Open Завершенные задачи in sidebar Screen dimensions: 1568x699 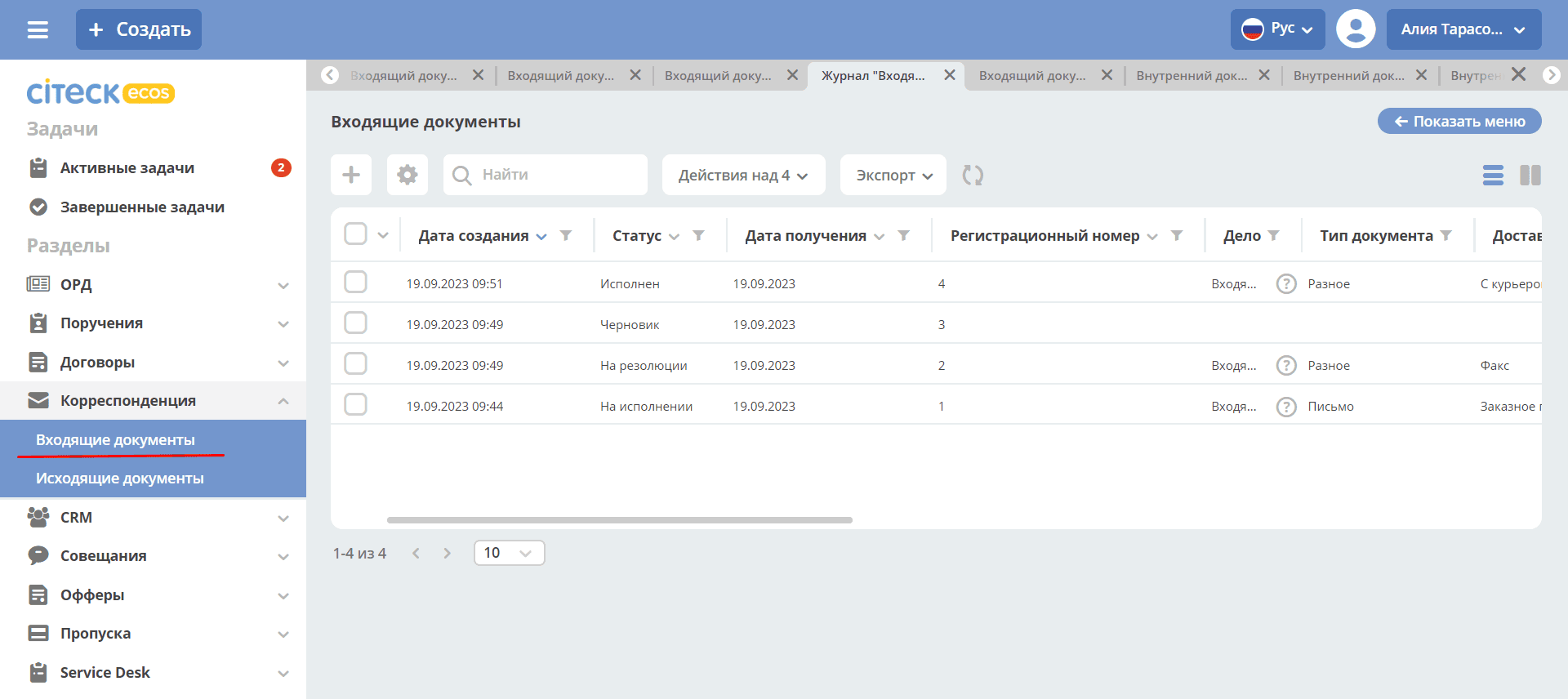coord(142,207)
